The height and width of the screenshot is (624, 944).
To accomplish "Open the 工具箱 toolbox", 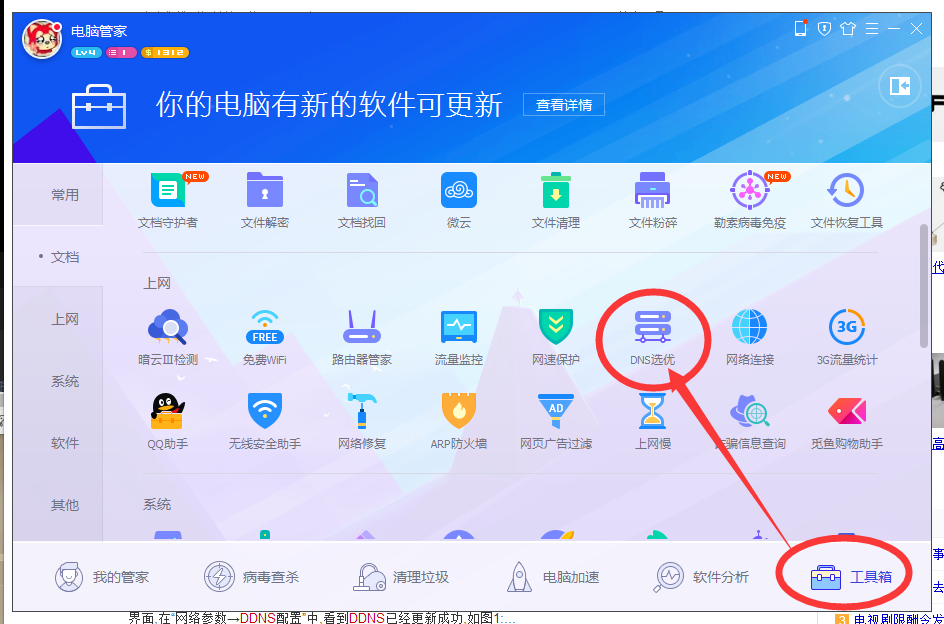I will 851,576.
